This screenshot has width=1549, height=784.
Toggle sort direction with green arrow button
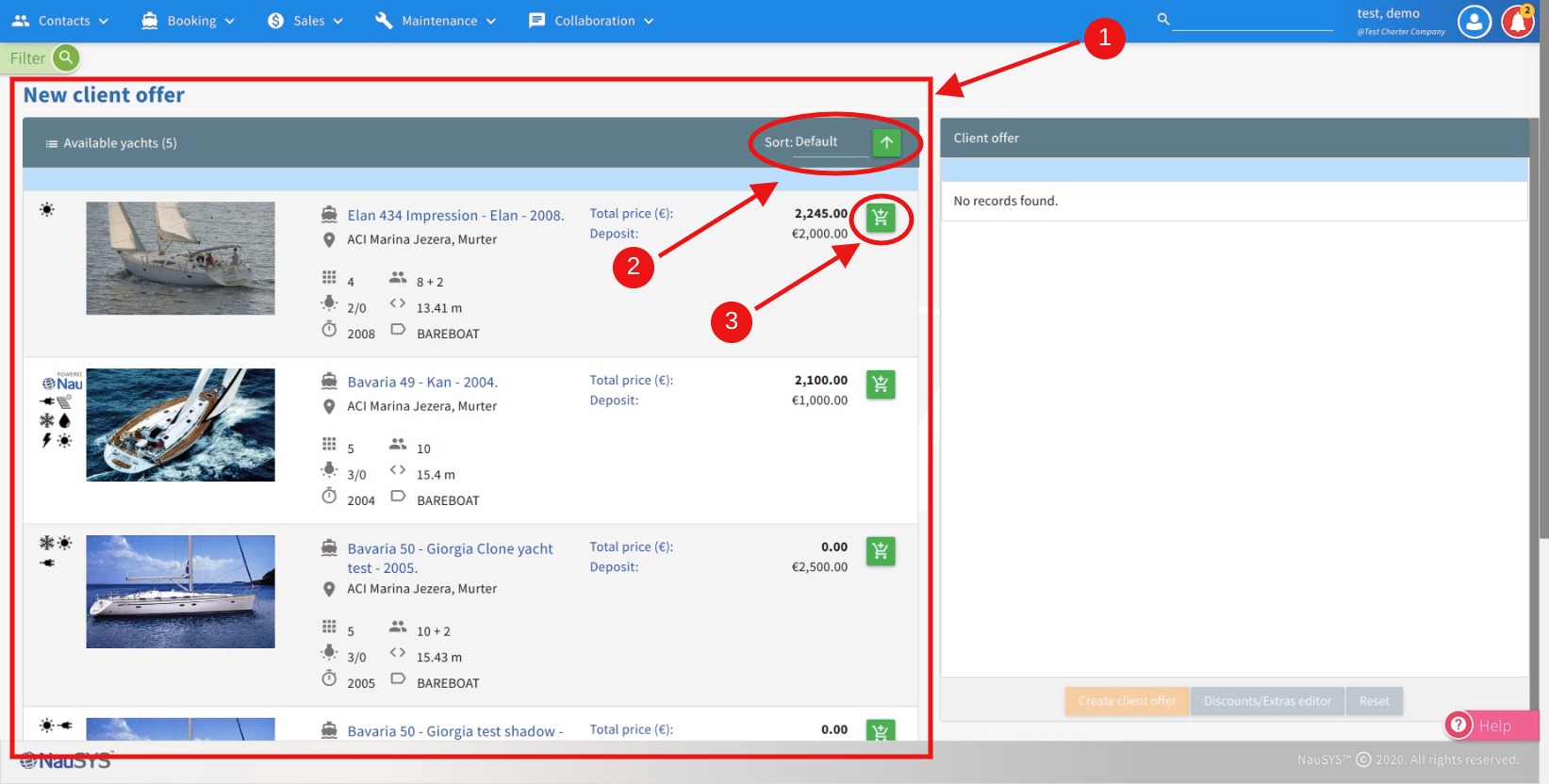coord(886,142)
